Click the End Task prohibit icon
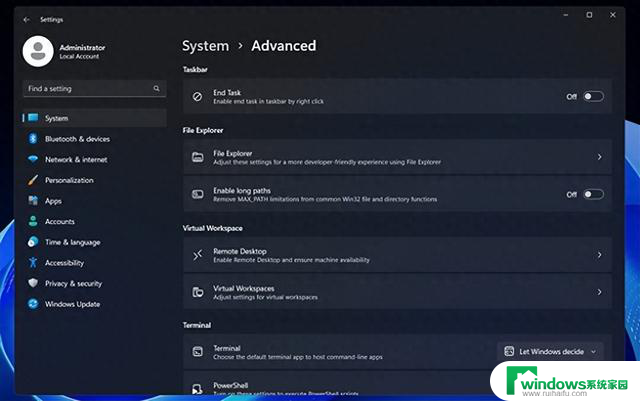The width and height of the screenshot is (640, 401). tap(197, 97)
